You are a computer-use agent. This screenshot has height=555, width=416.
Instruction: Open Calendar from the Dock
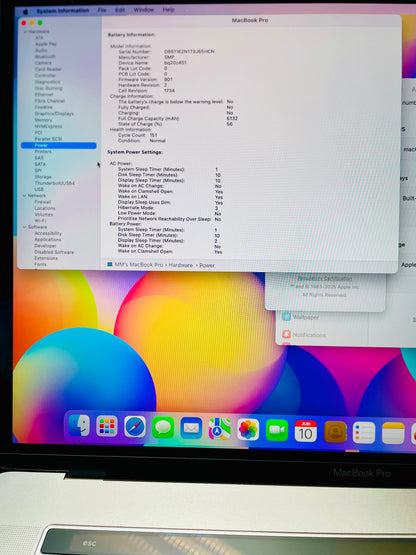(306, 431)
